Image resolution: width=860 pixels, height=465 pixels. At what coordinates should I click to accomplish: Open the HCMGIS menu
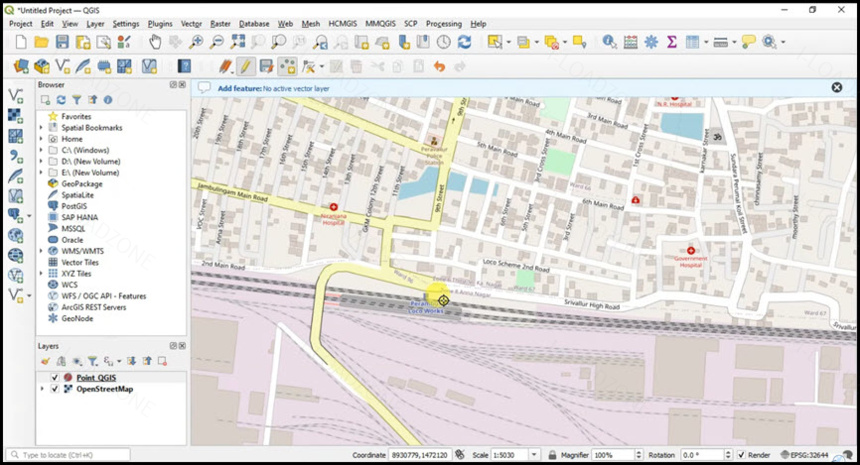point(342,24)
